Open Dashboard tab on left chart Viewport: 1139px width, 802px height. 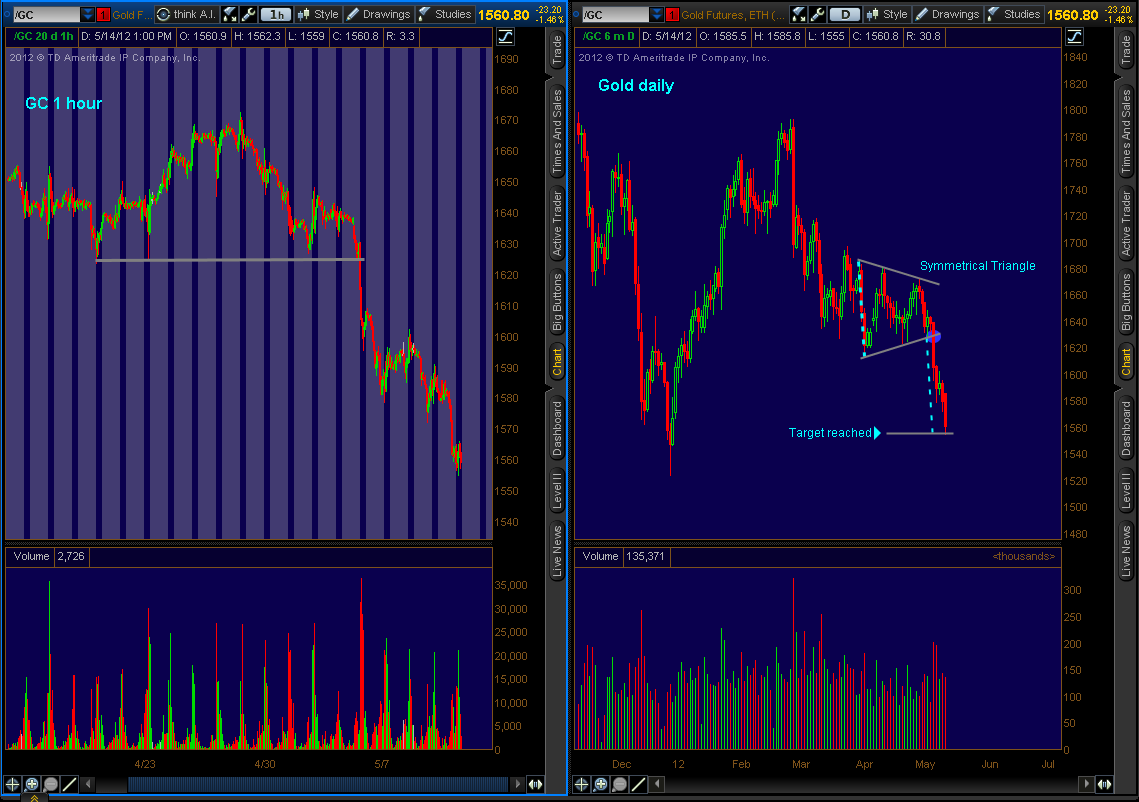(x=557, y=429)
